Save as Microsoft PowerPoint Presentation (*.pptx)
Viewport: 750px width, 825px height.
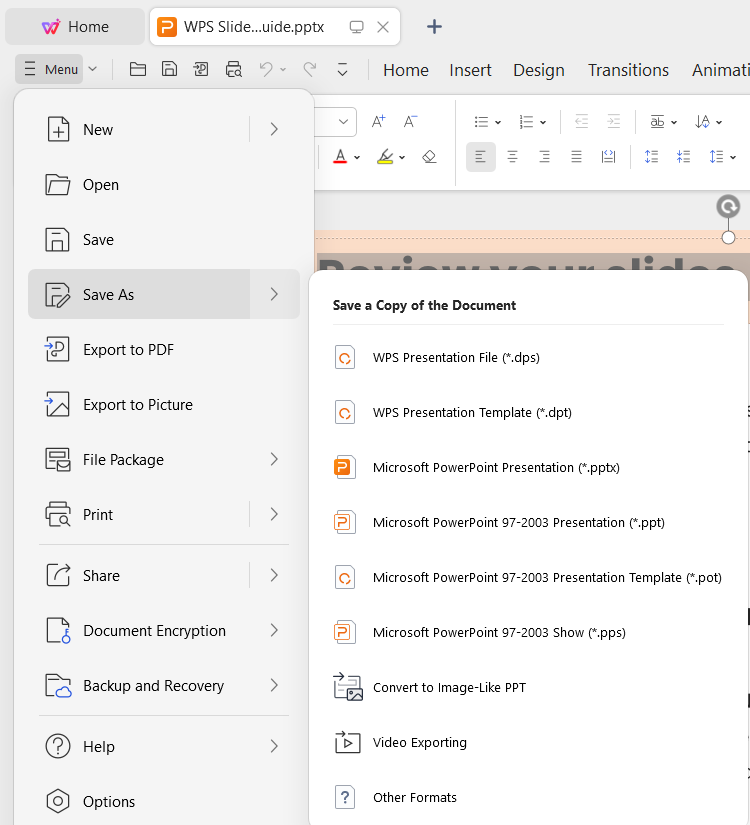[x=528, y=468]
